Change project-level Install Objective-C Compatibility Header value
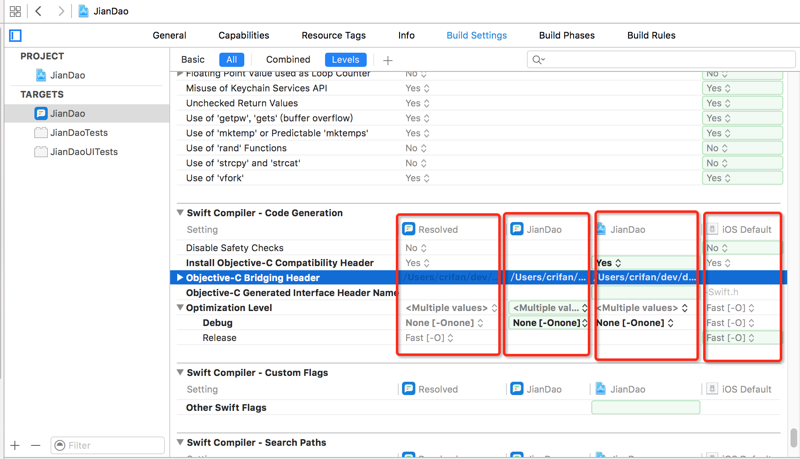800x459 pixels. pyautogui.click(x=609, y=263)
